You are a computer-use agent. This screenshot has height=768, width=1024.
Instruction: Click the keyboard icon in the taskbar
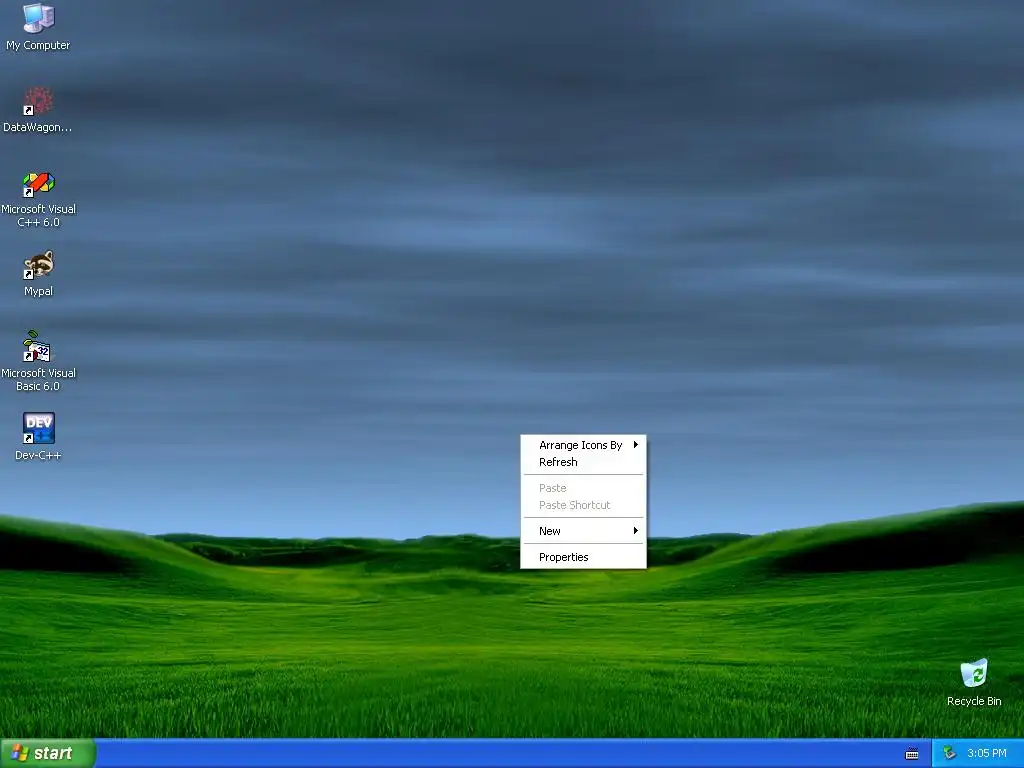tap(912, 754)
